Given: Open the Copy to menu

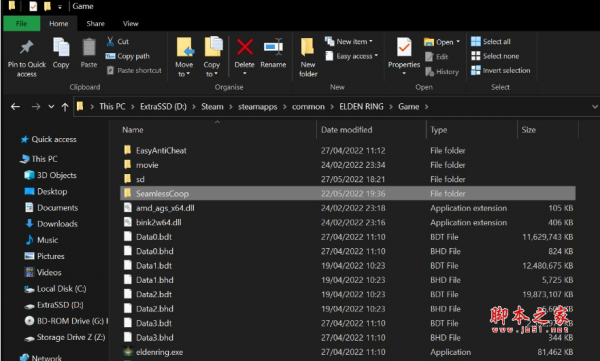Looking at the screenshot, I should click(x=212, y=57).
